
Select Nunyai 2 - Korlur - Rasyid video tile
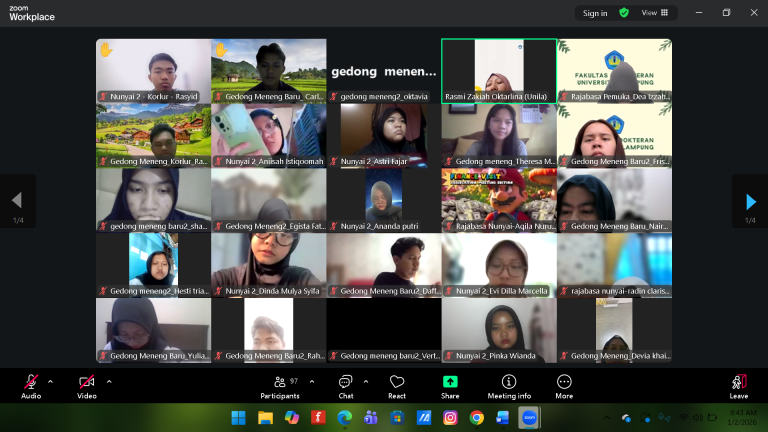pos(153,71)
